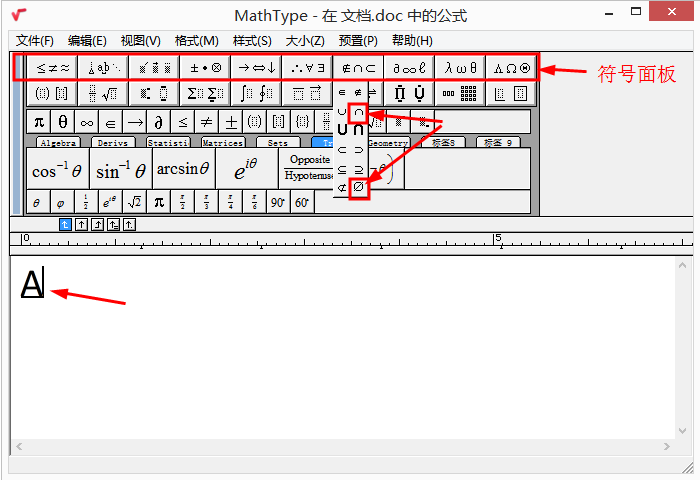
Task: Open fraction and radical templates palette
Action: coord(103,93)
